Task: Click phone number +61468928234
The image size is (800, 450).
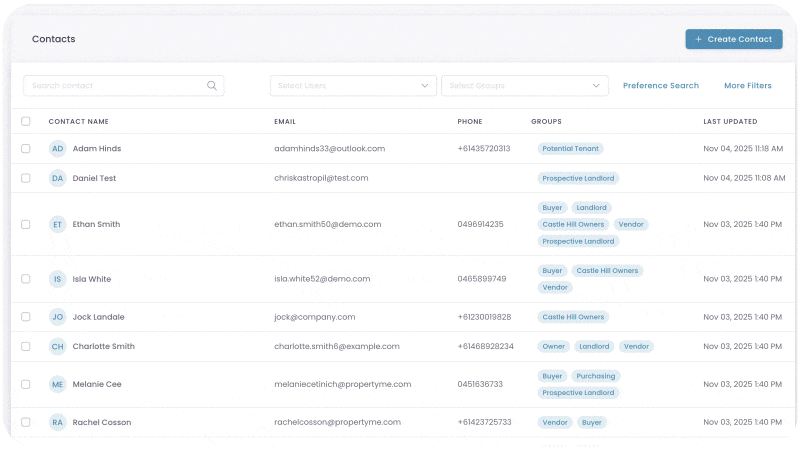Action: point(485,346)
